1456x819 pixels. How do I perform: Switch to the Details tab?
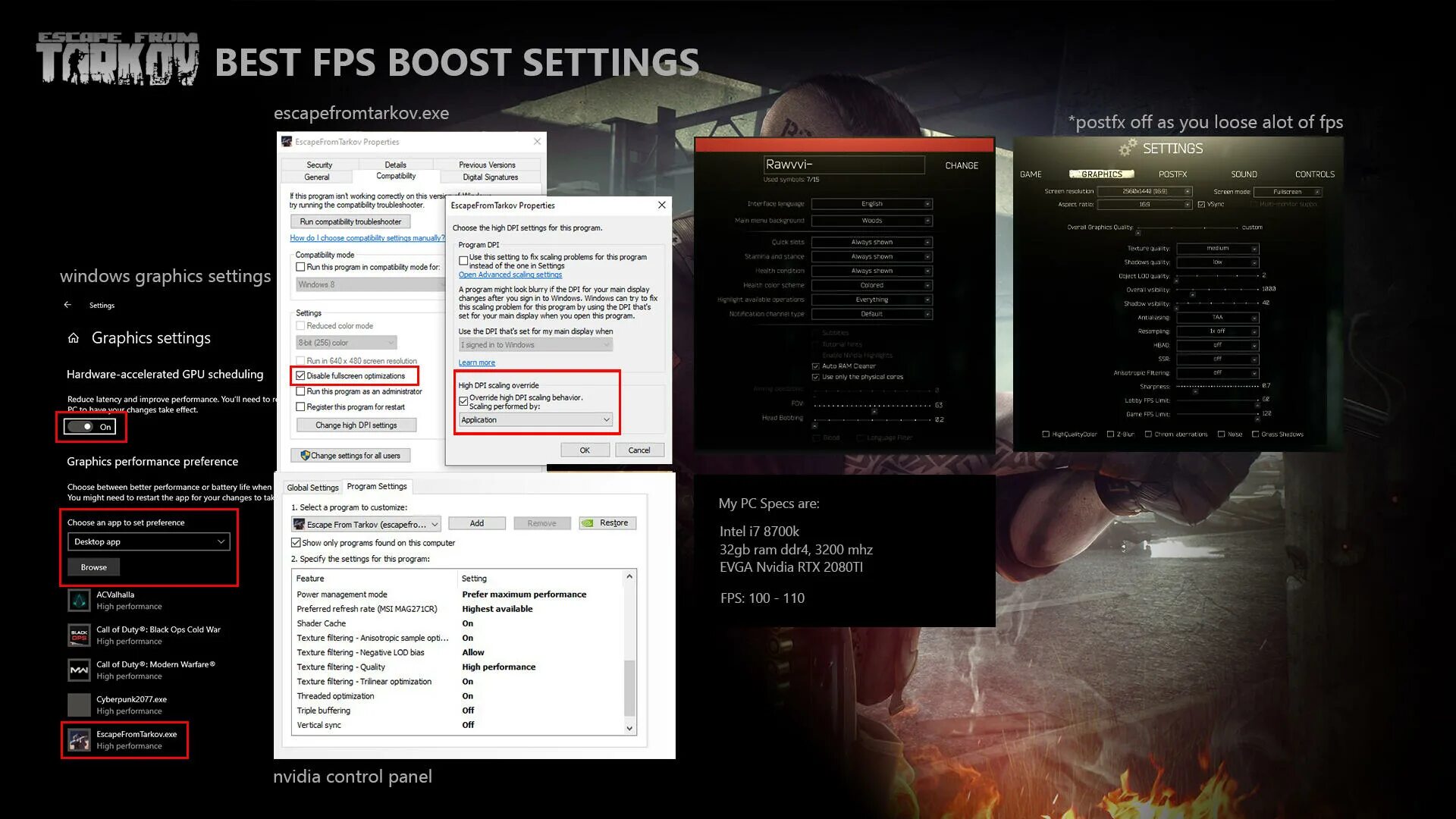click(x=395, y=165)
